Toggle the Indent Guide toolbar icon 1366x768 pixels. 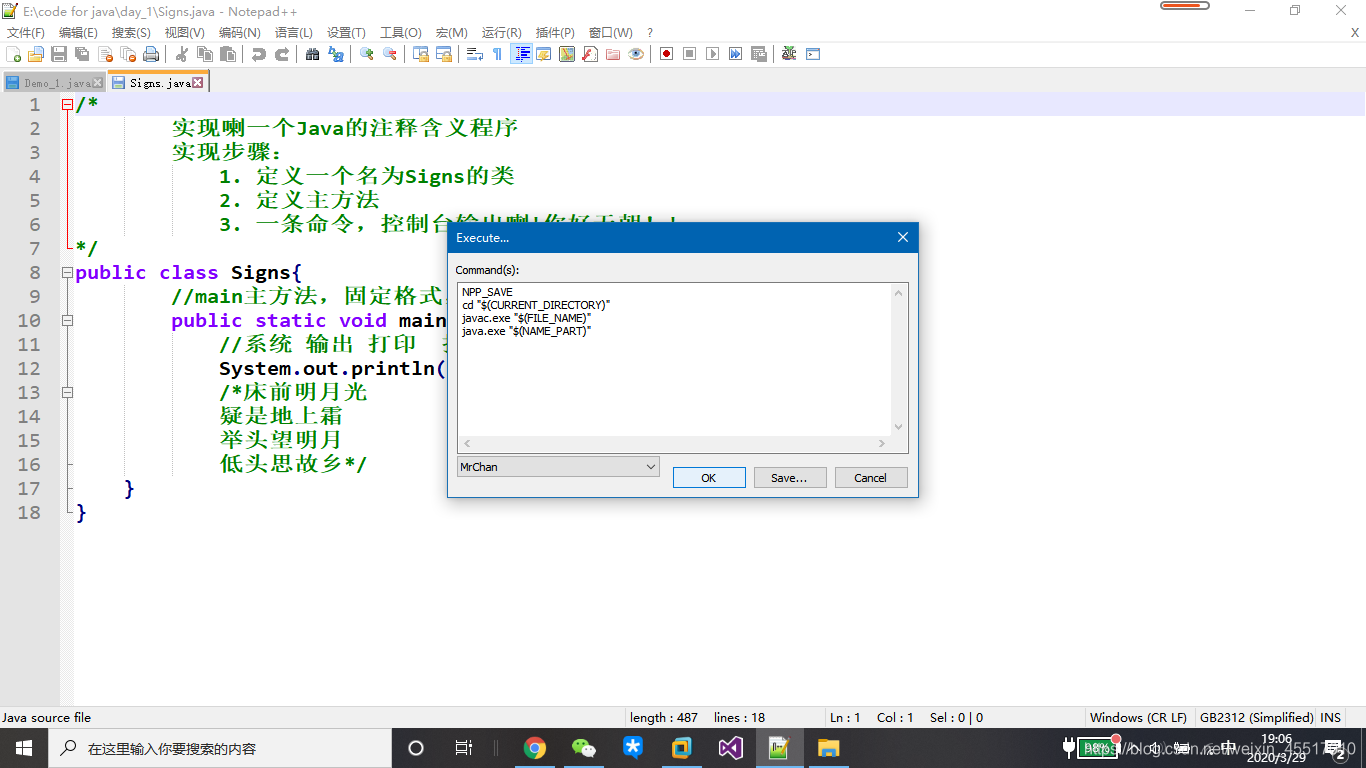(521, 54)
